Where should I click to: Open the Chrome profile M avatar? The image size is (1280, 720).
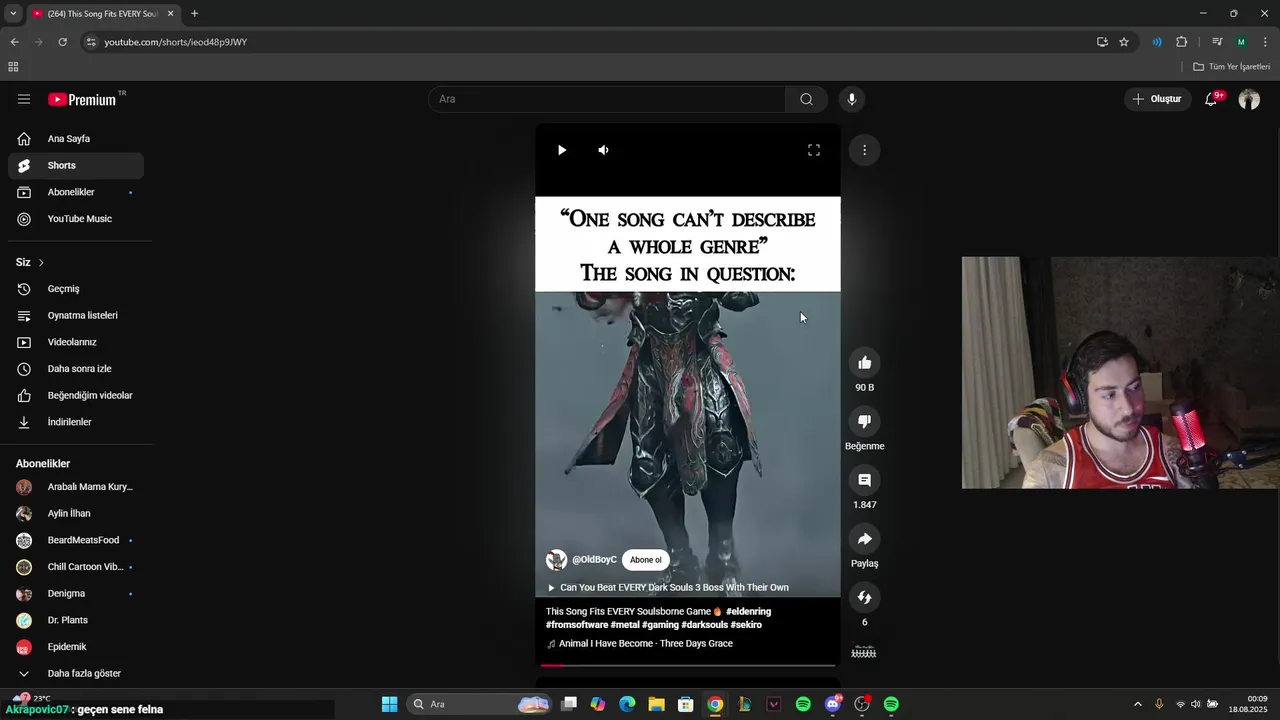pyautogui.click(x=1241, y=42)
